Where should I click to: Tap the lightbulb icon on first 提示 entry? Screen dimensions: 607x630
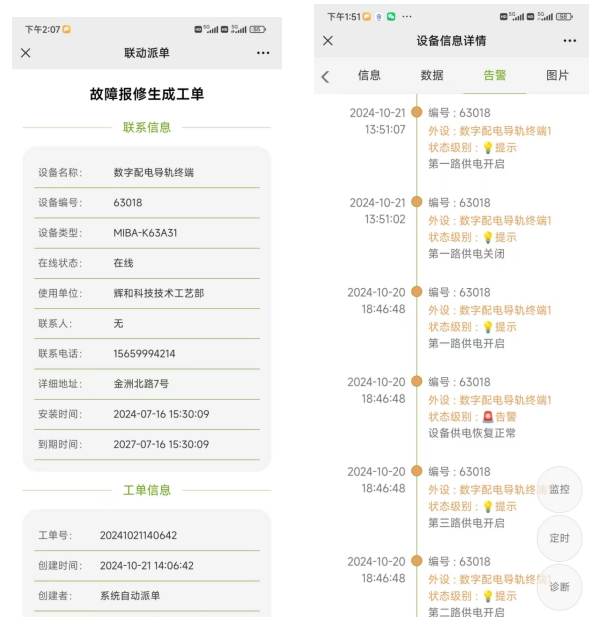tap(488, 147)
